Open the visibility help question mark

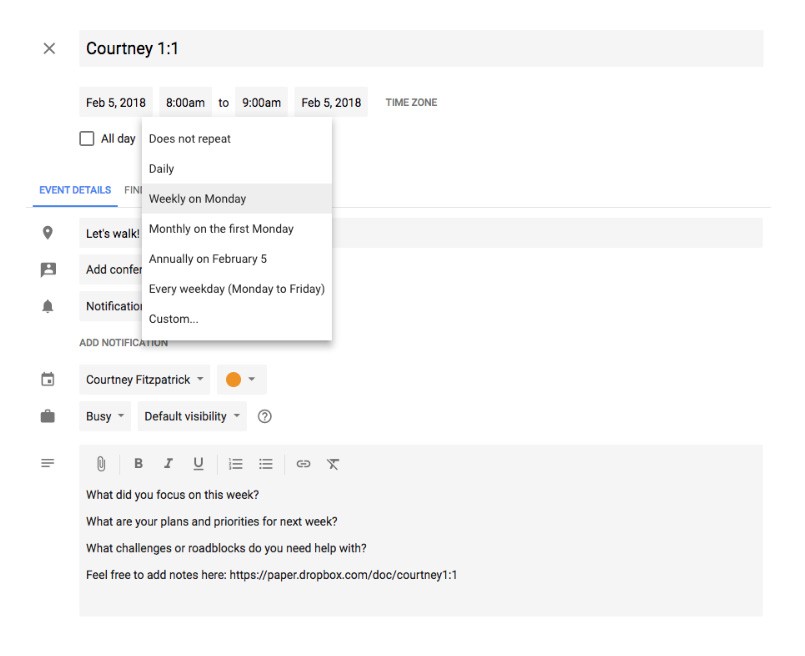coord(265,416)
